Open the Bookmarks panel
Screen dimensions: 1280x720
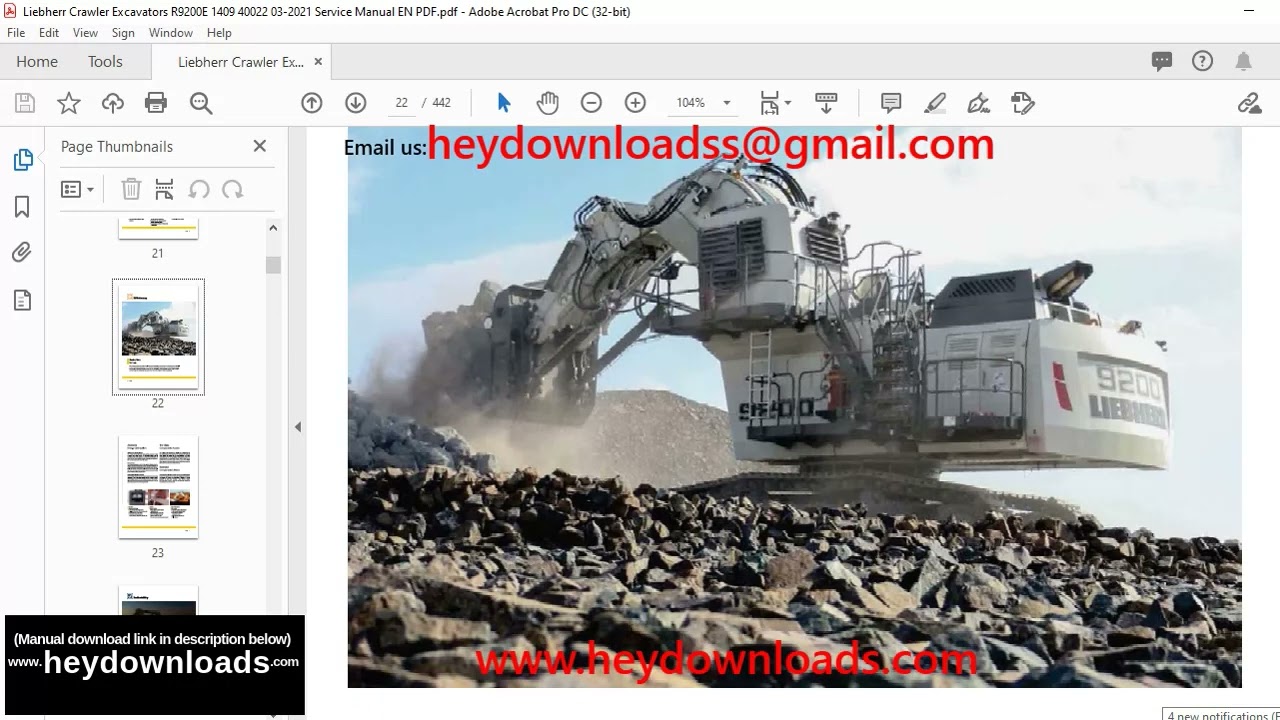(x=22, y=207)
